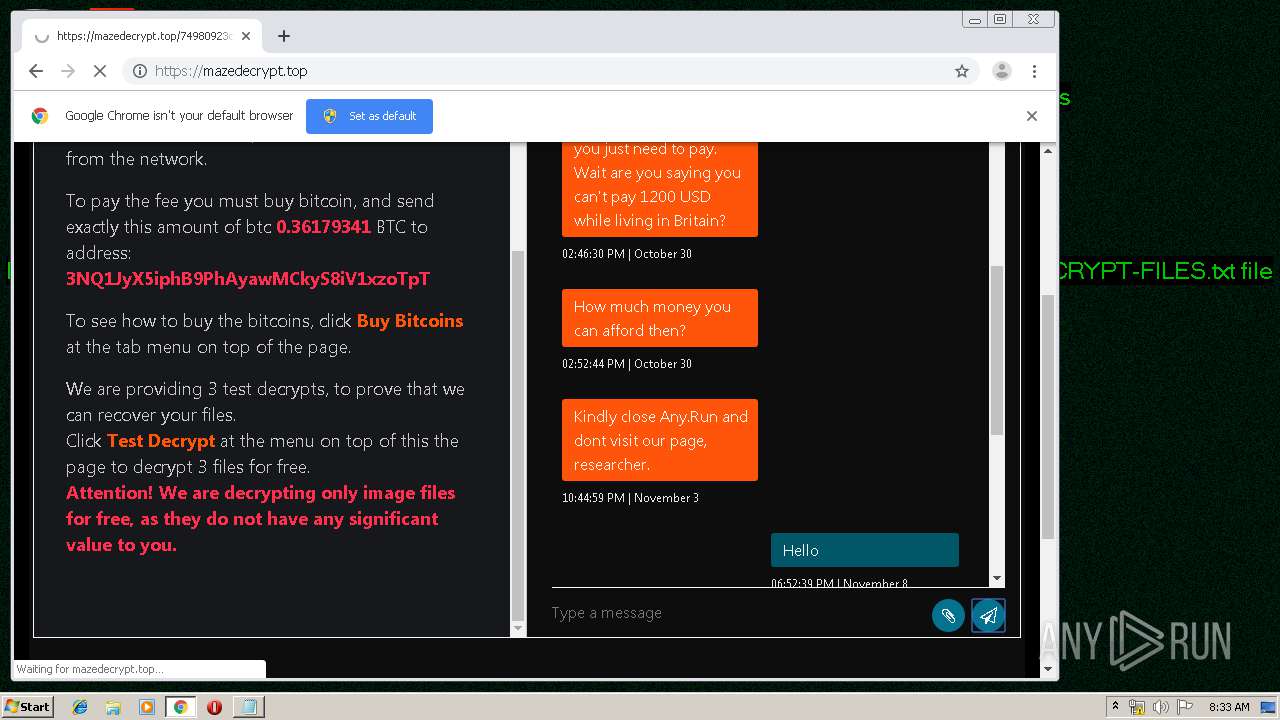Viewport: 1280px width, 720px height.
Task: Click the taskbar clock 8:33 AM
Action: [1229, 707]
